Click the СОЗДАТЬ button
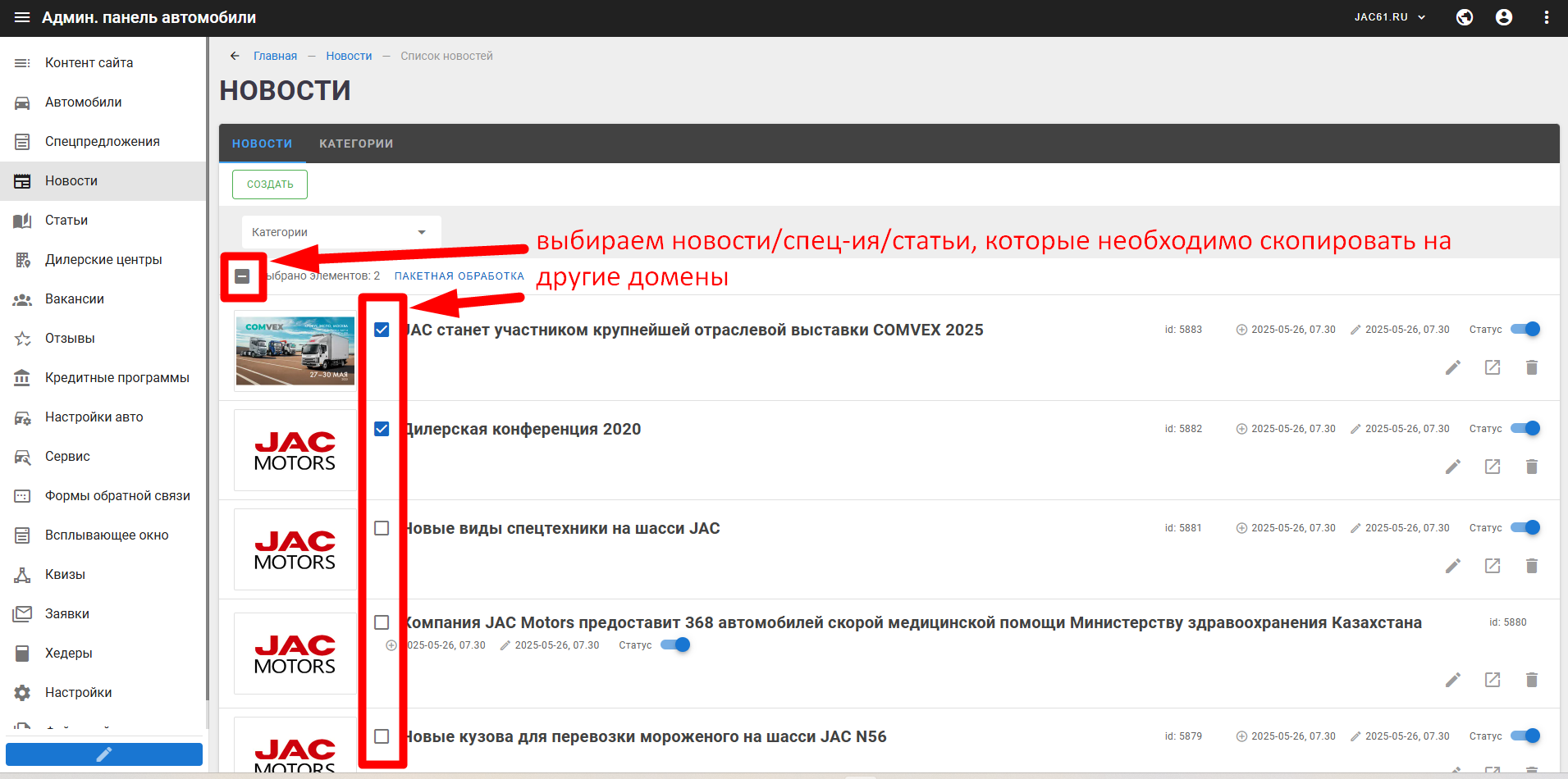 (x=270, y=184)
